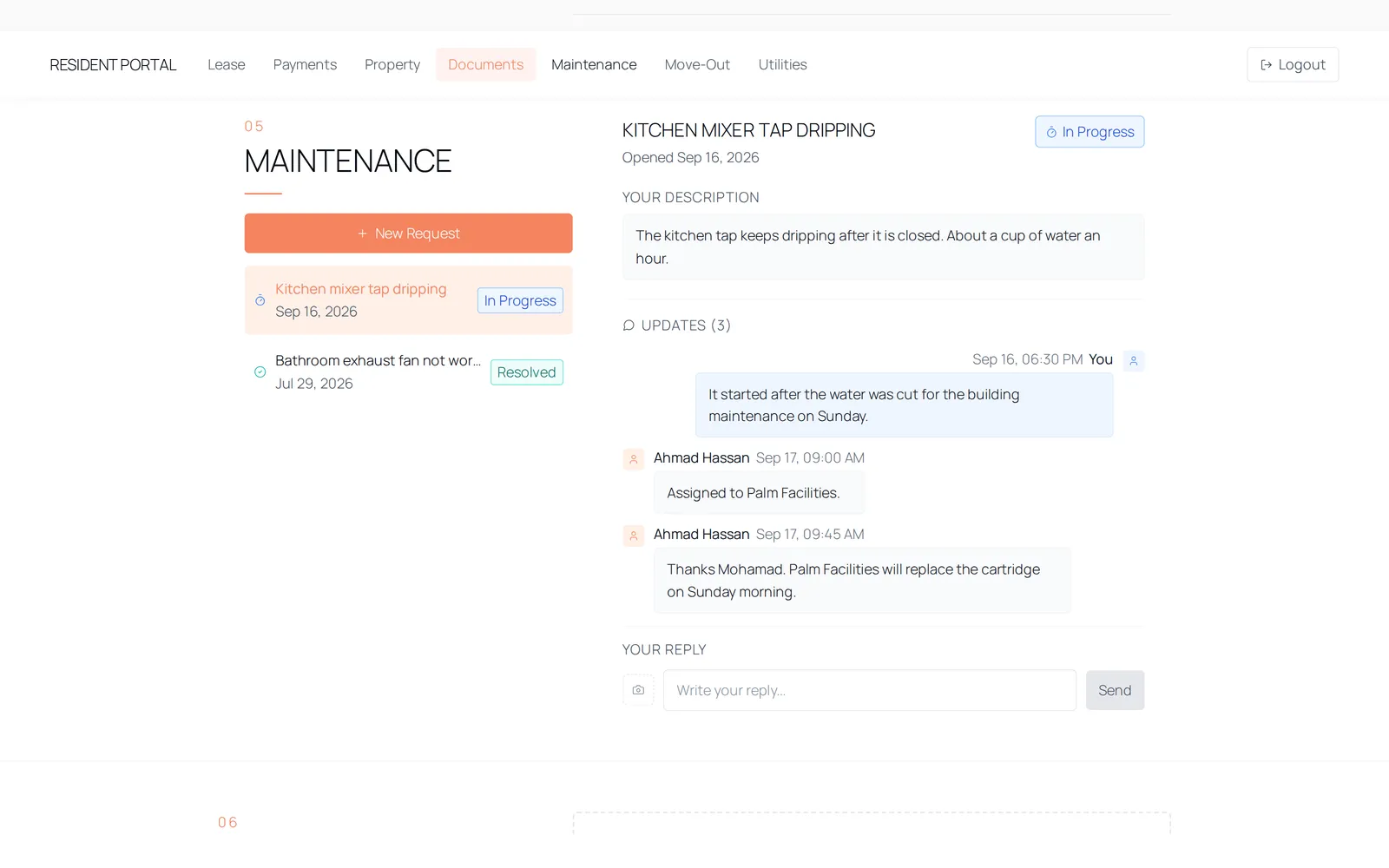The width and height of the screenshot is (1389, 868).
Task: Click the logout arrow icon
Action: (1266, 65)
